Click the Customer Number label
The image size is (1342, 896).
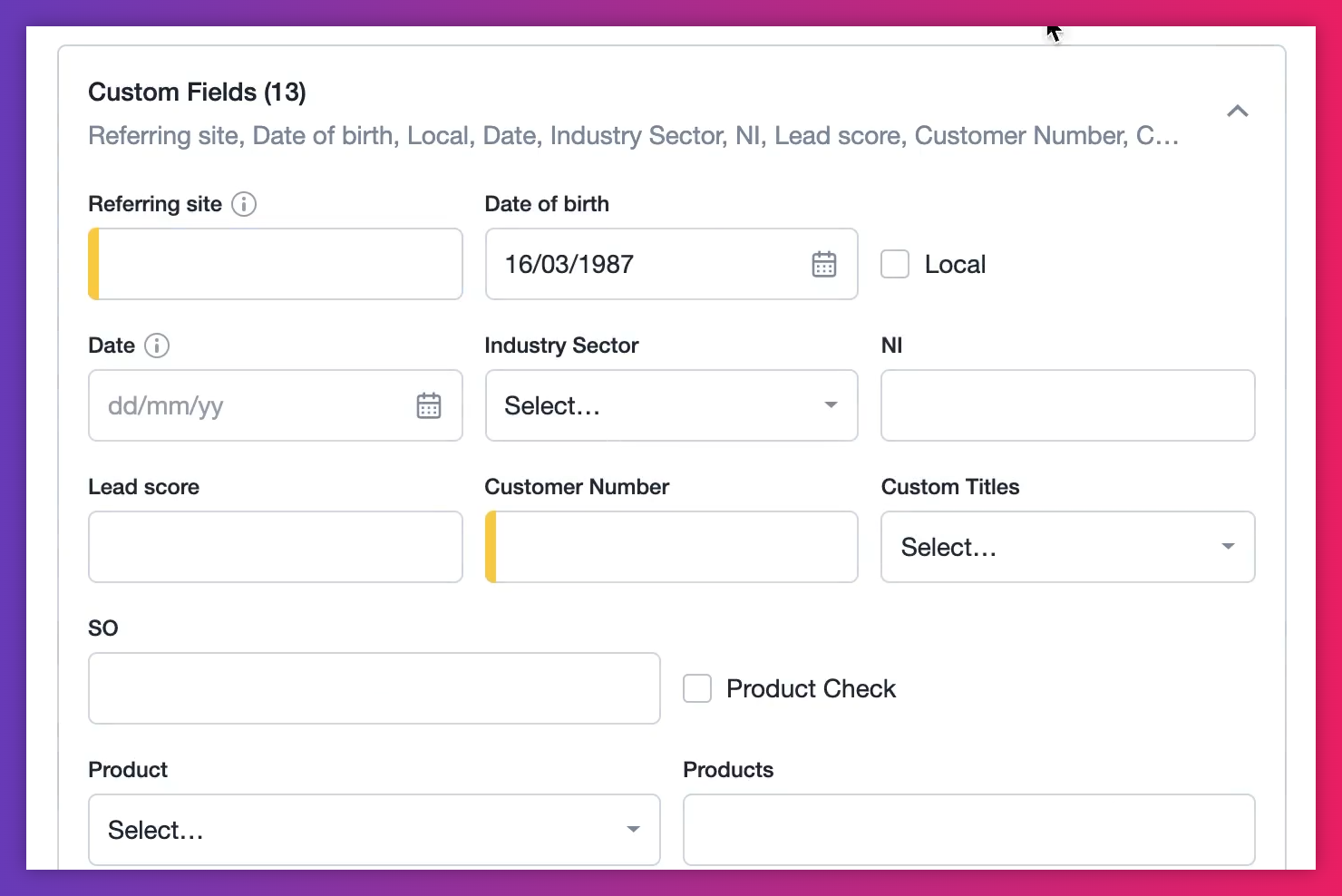tap(577, 487)
